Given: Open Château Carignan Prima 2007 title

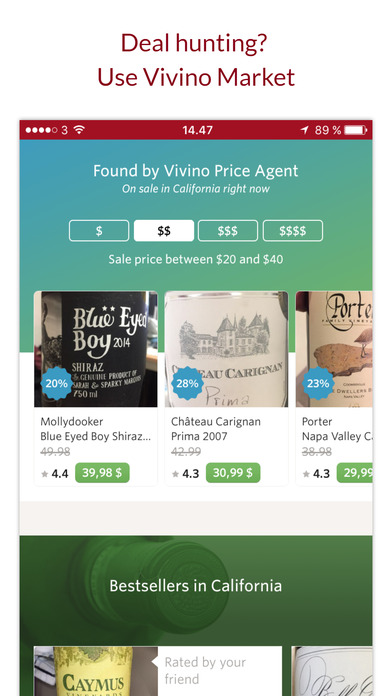Looking at the screenshot, I should [x=216, y=429].
